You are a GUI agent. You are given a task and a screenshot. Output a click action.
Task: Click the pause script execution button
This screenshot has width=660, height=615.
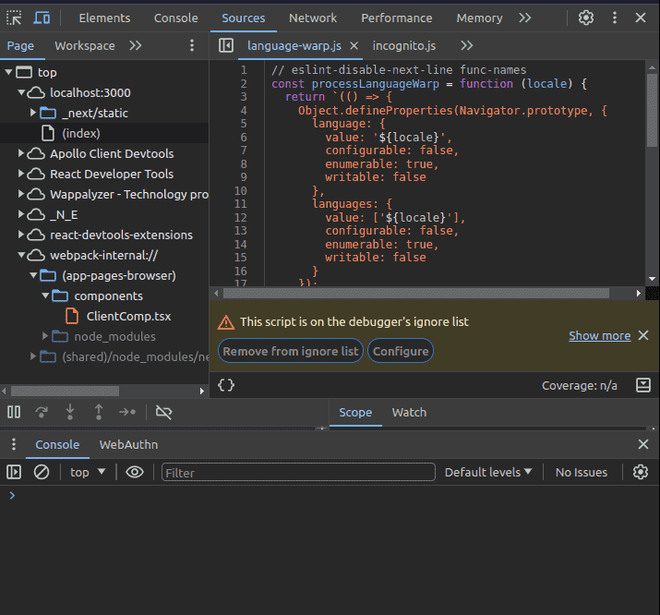point(14,411)
